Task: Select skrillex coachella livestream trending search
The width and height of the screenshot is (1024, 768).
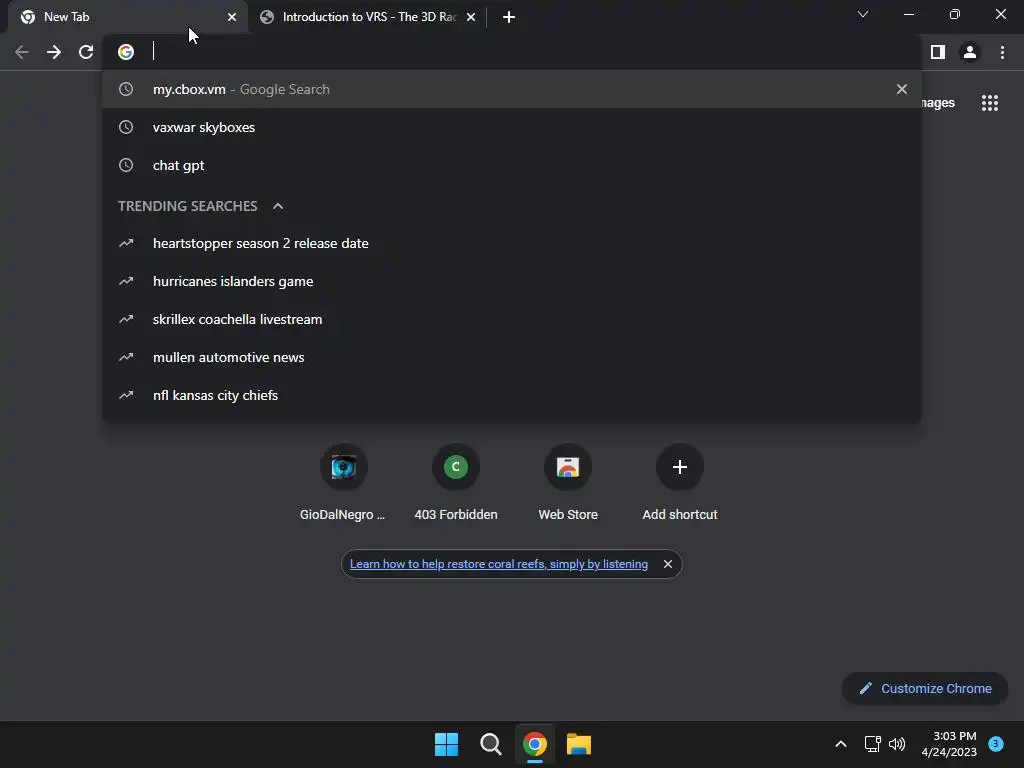Action: [x=512, y=319]
